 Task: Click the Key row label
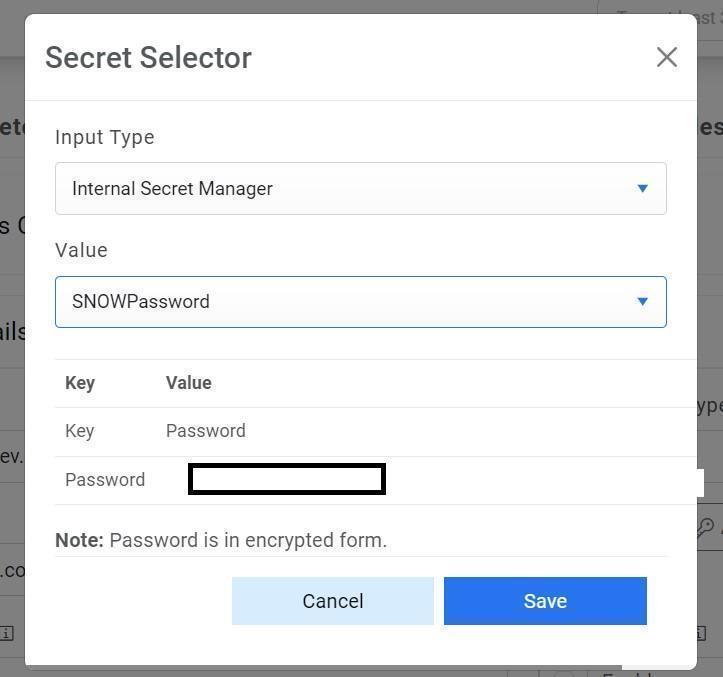coord(80,431)
